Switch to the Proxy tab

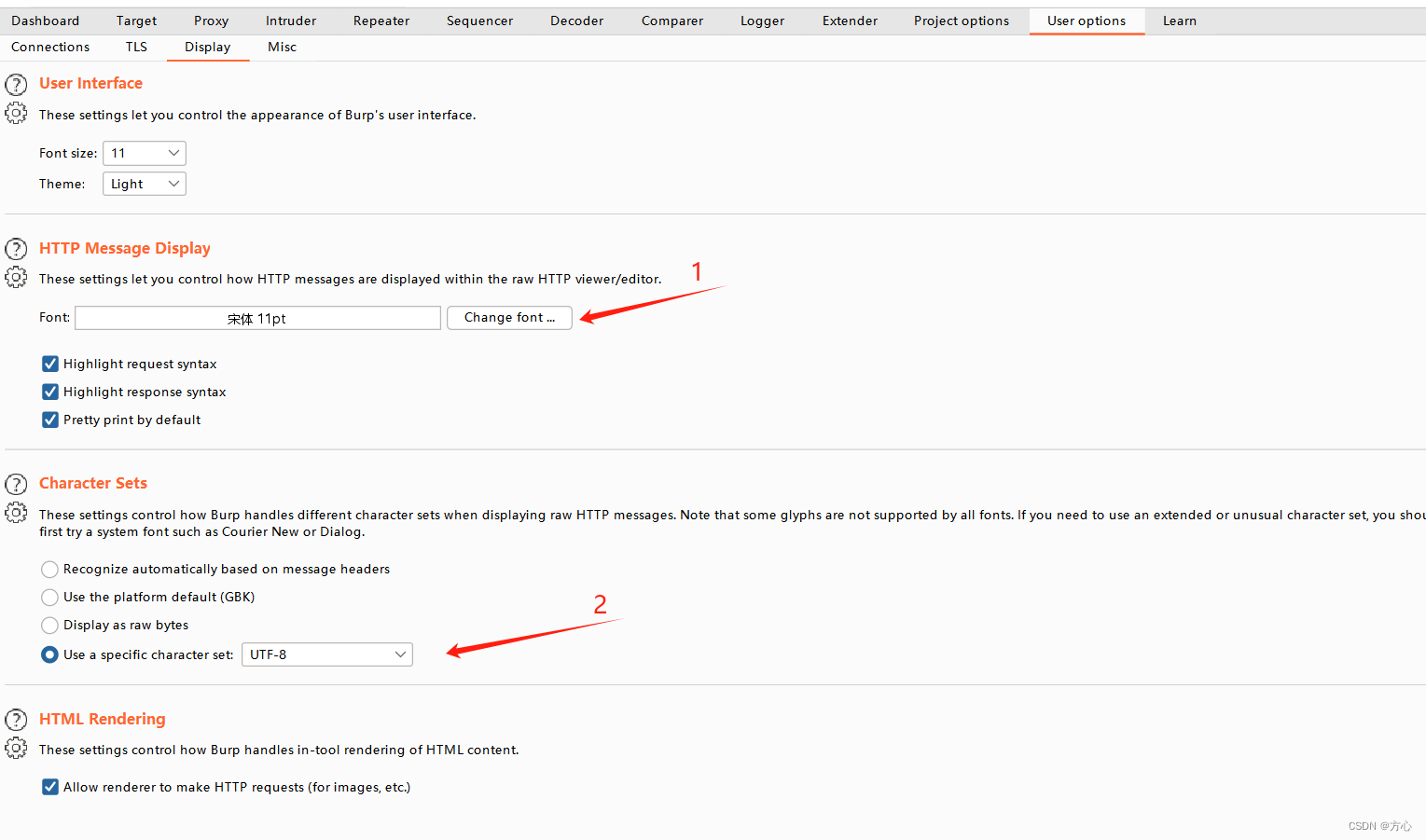click(211, 21)
